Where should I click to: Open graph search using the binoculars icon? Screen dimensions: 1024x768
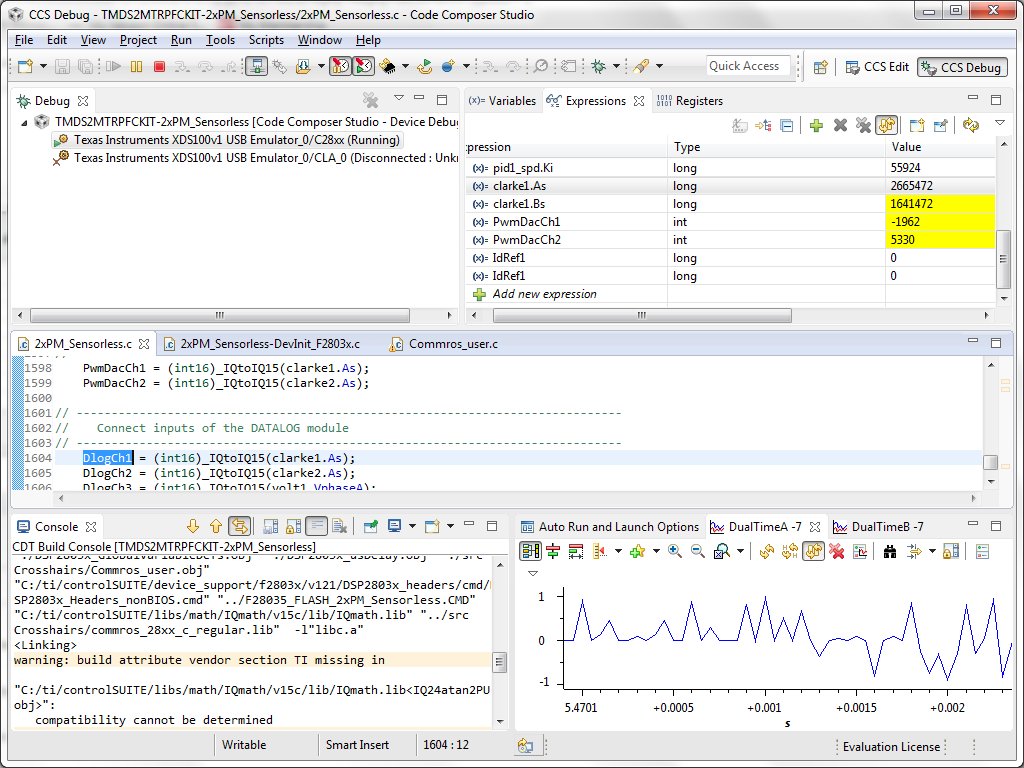pos(888,551)
